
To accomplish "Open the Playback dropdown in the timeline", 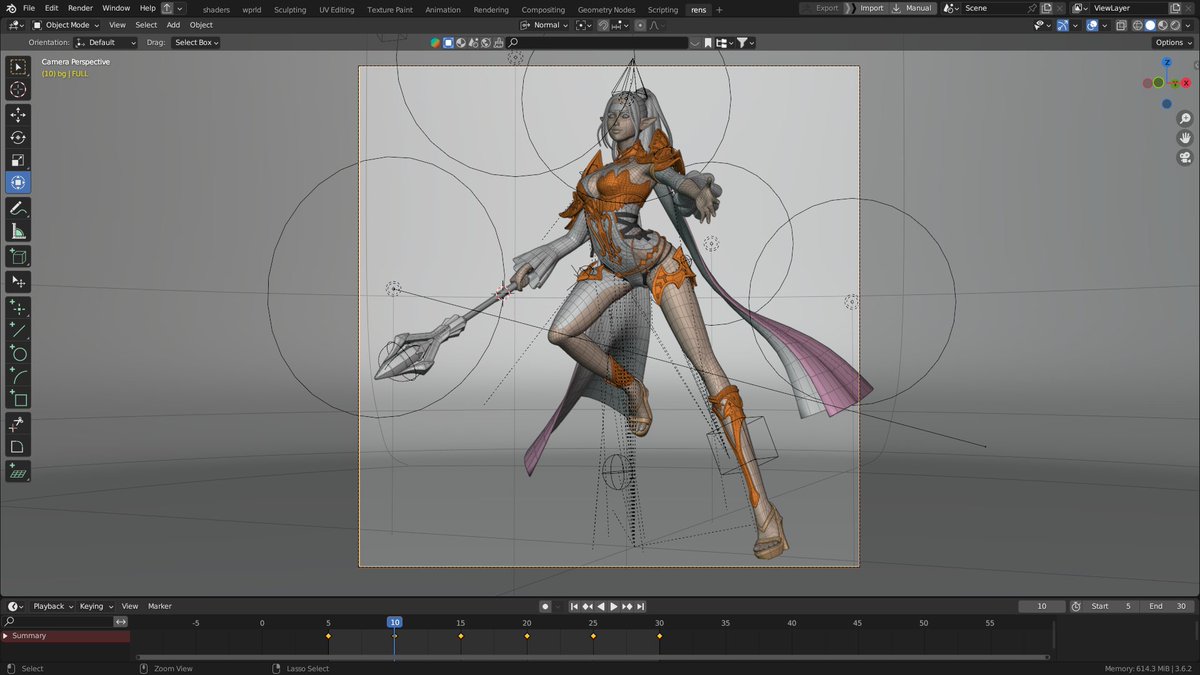I will click(x=53, y=606).
